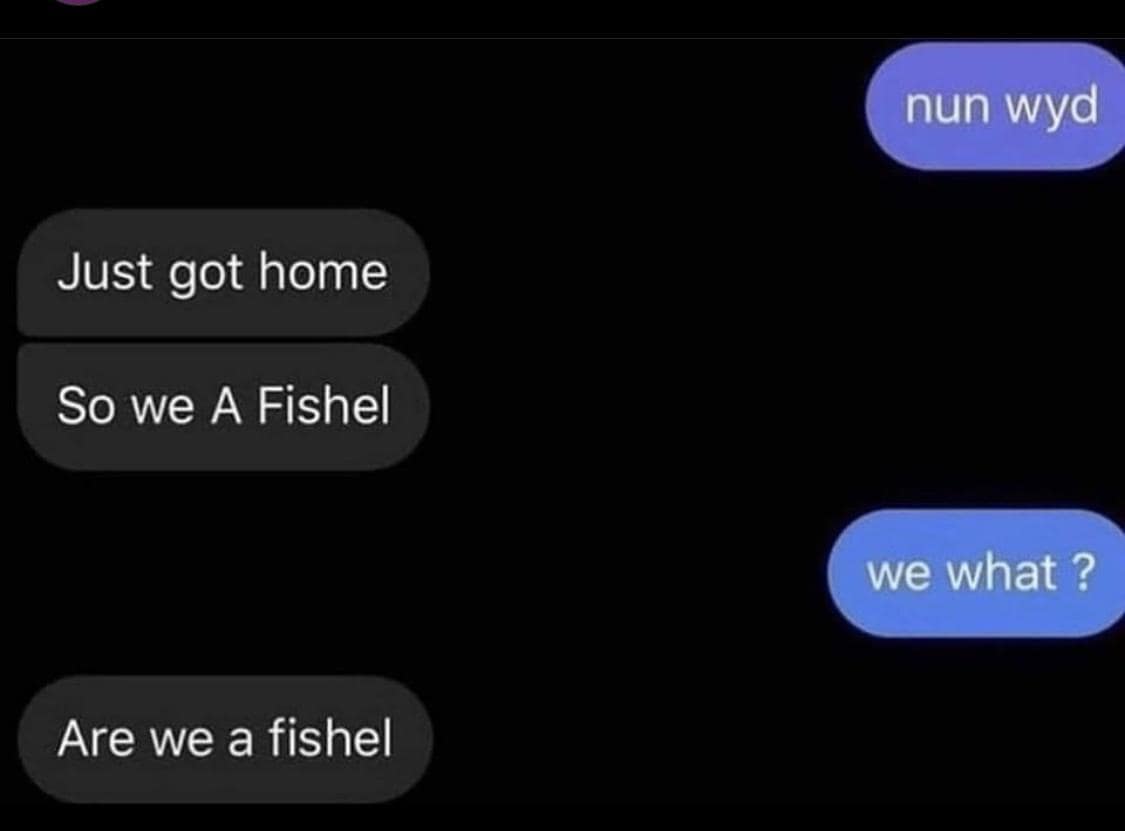Click the word 'what' in blue reply
Viewport: 1125px width, 831px height.
(1003, 573)
